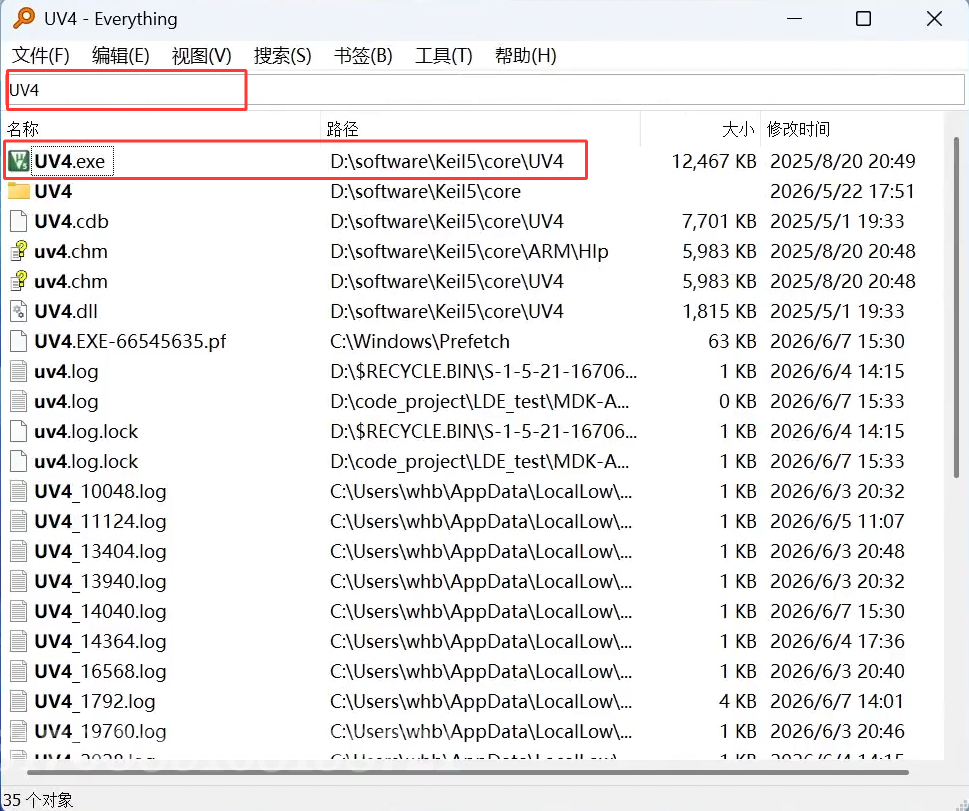Select the UV4_14364.log file icon
The image size is (969, 811).
pos(19,641)
